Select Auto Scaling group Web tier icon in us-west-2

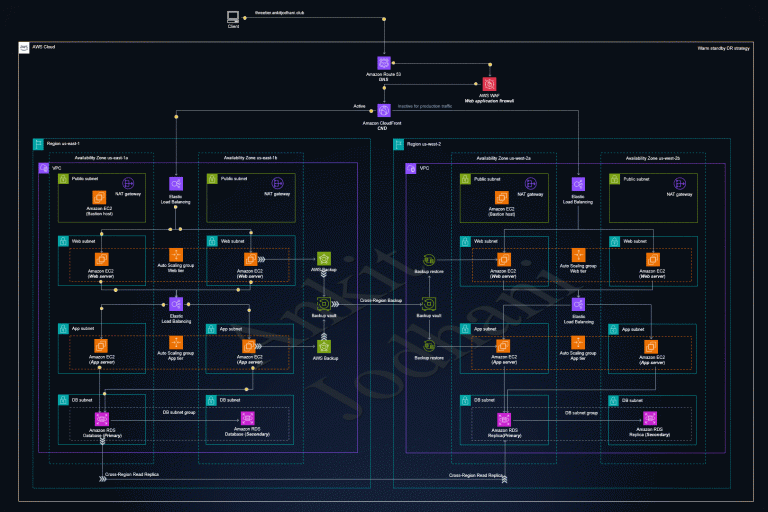578,255
